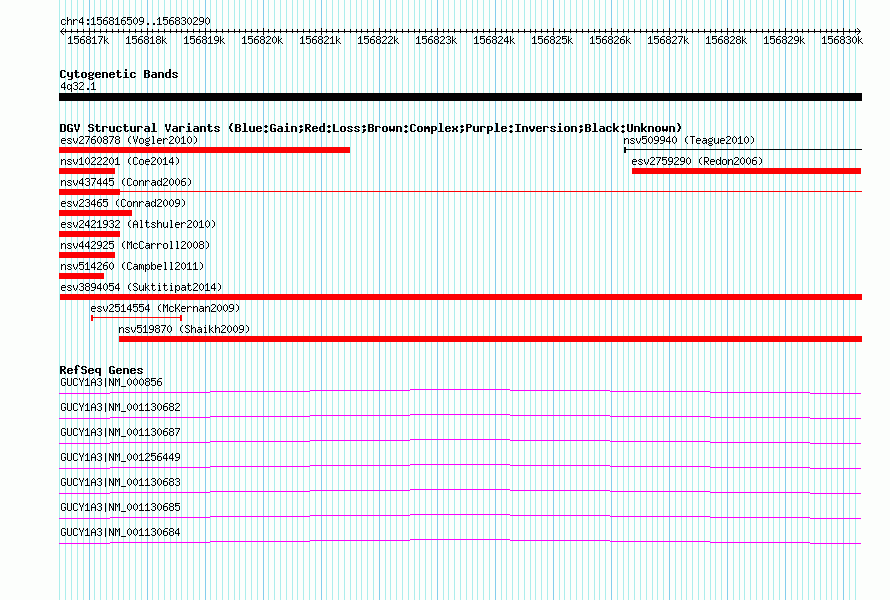Click the thin esv2514554 interval line
The image size is (890, 600).
tap(136, 318)
